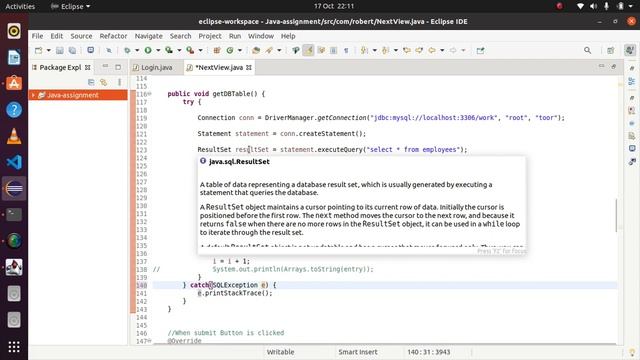Click the New Java Class icon
Screen dimensions: 640x360
(230, 50)
